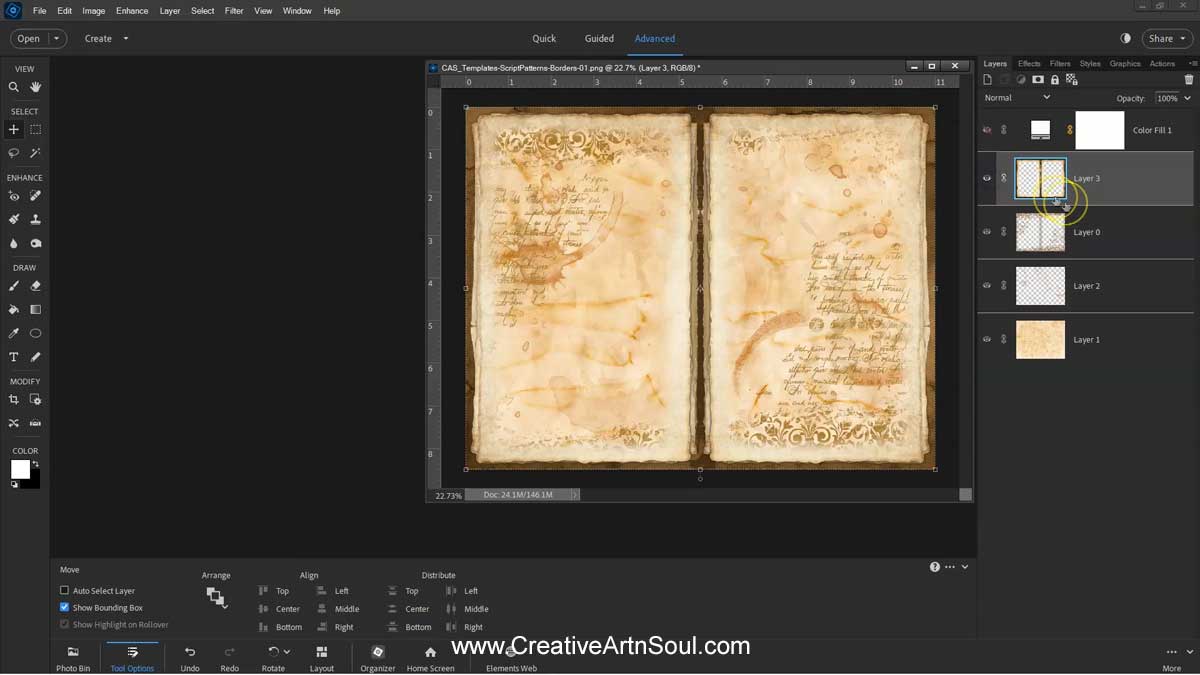Open the Eraser tool
This screenshot has width=1200, height=675.
tap(35, 286)
